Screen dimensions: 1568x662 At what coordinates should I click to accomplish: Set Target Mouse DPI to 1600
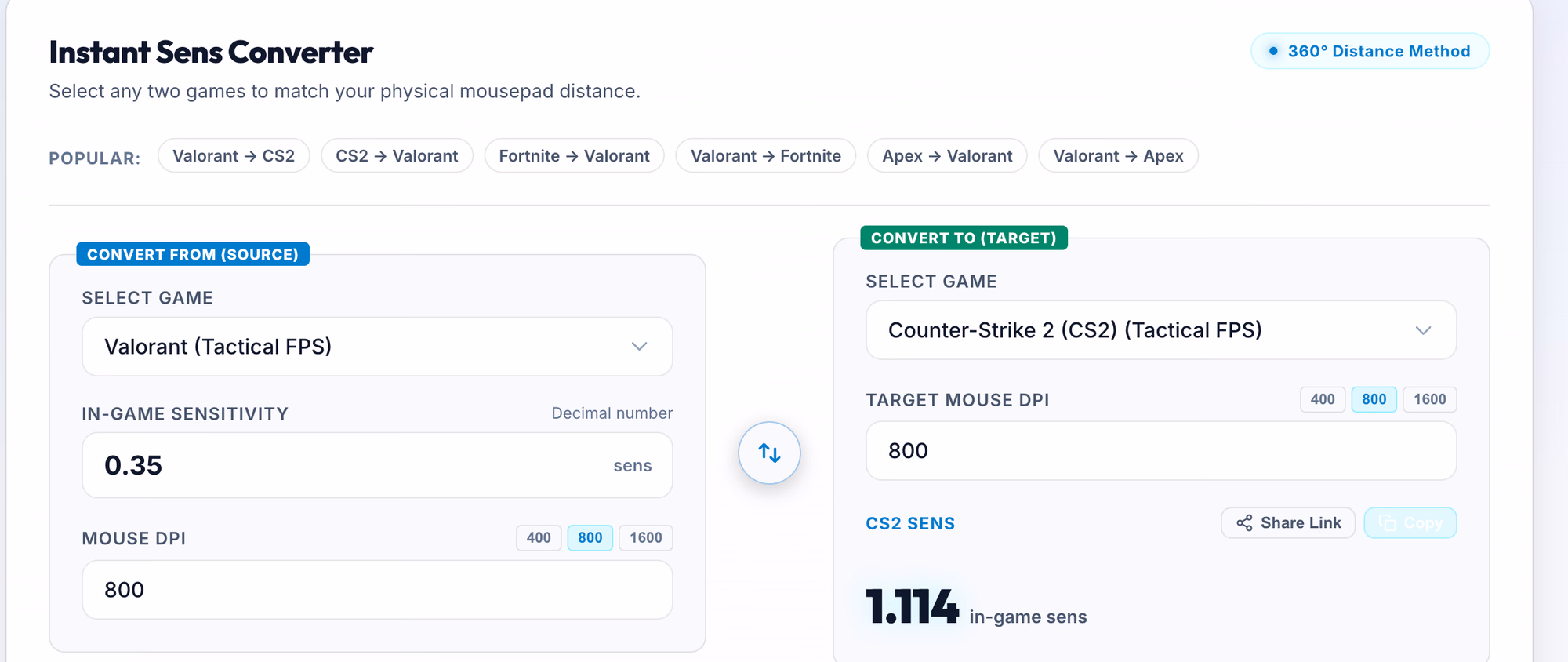[1430, 399]
